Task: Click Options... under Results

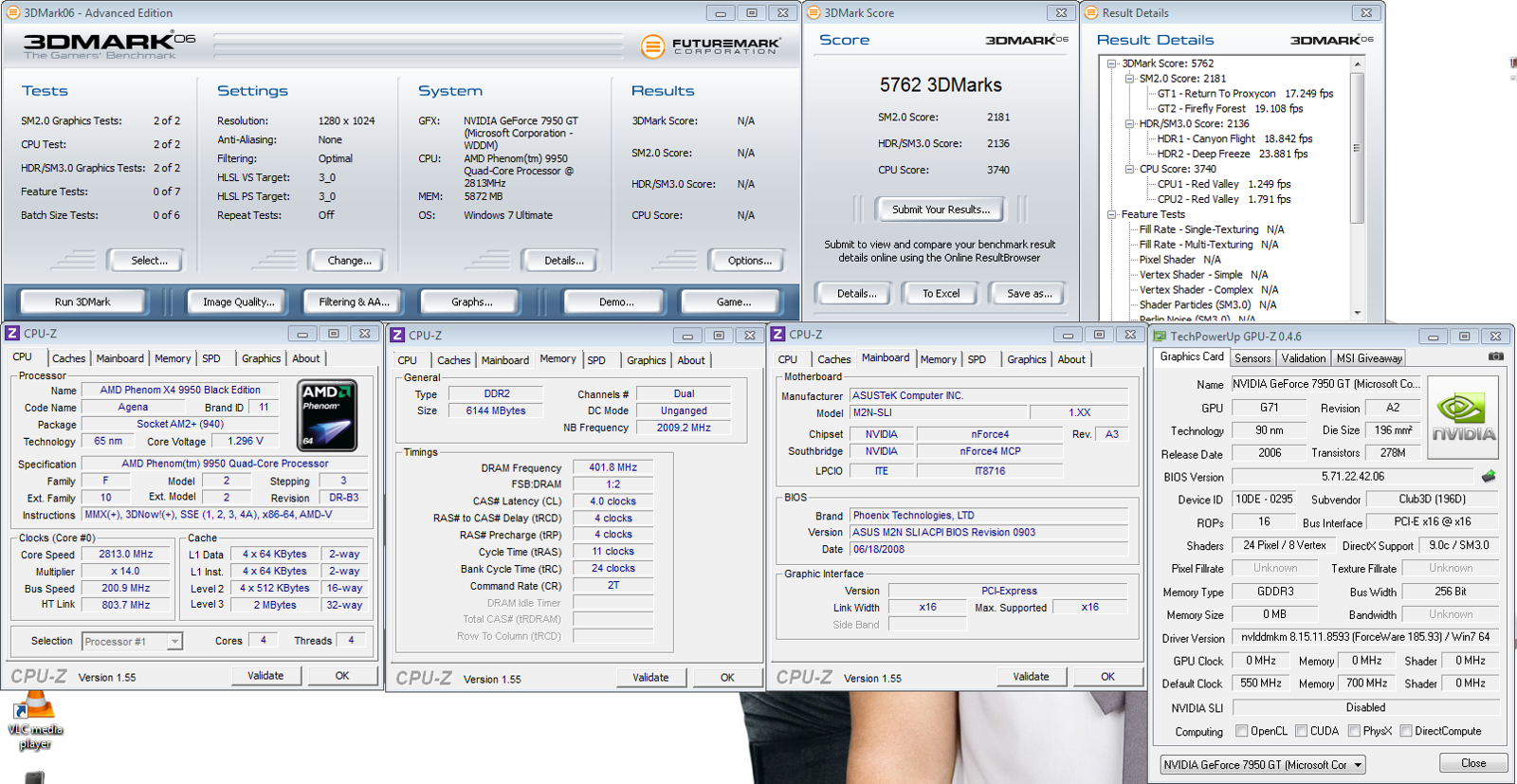Action: point(750,260)
